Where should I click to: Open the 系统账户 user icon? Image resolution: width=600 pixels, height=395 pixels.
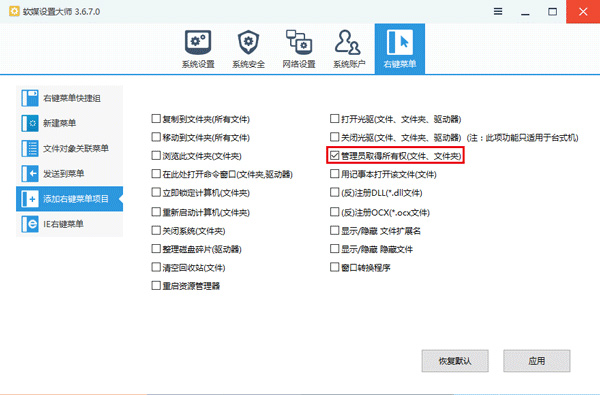tap(348, 42)
